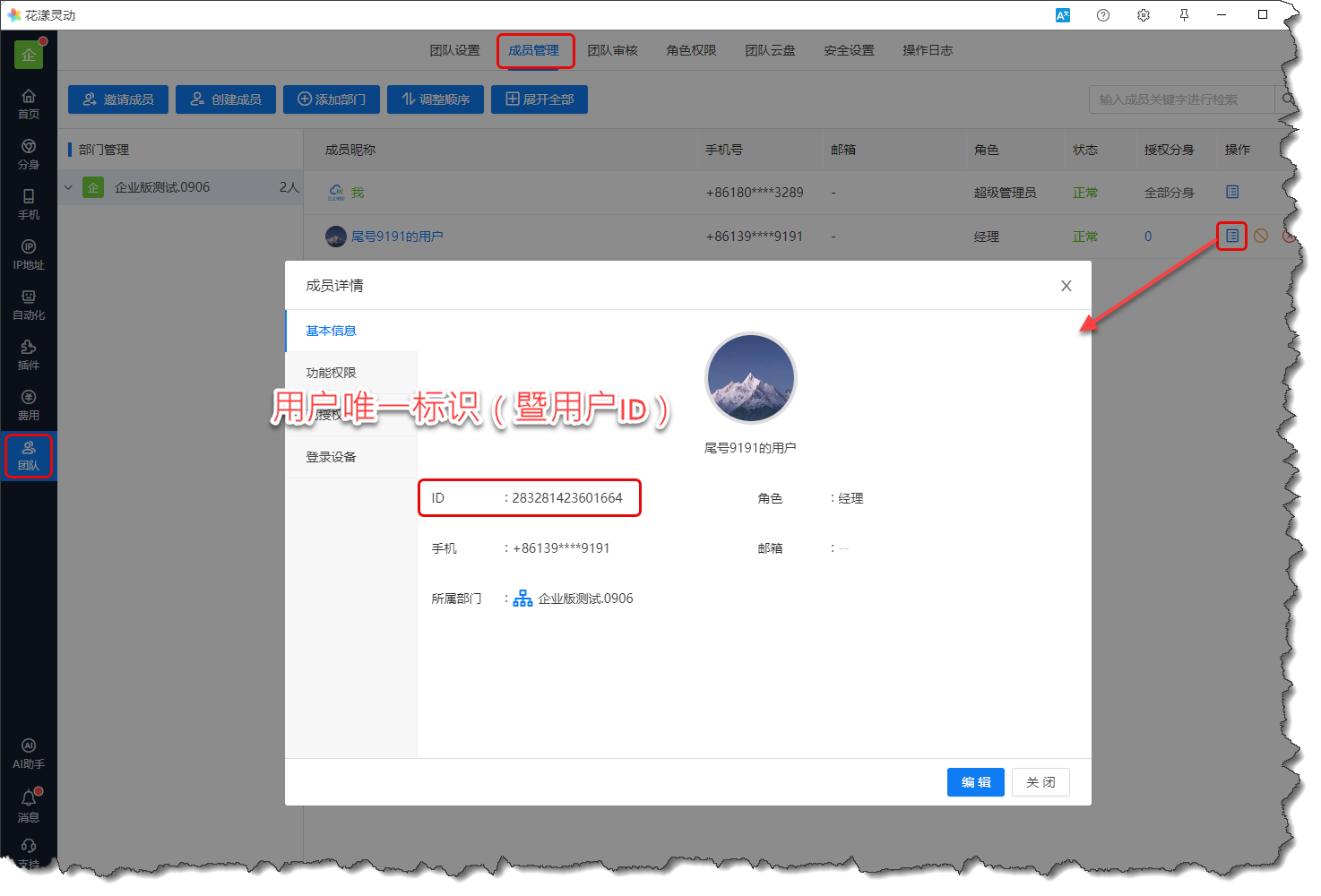
Task: Focus the member keyword search field
Action: pyautogui.click(x=1181, y=99)
